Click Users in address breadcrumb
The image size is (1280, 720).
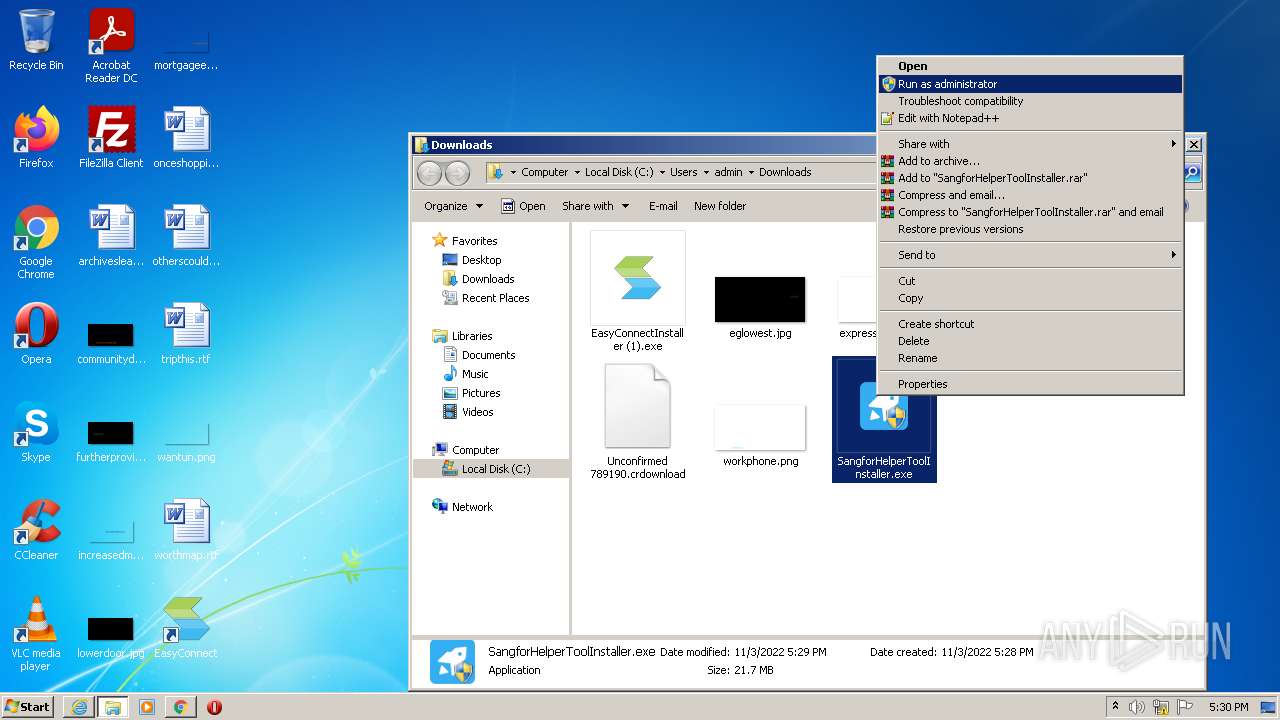[684, 172]
